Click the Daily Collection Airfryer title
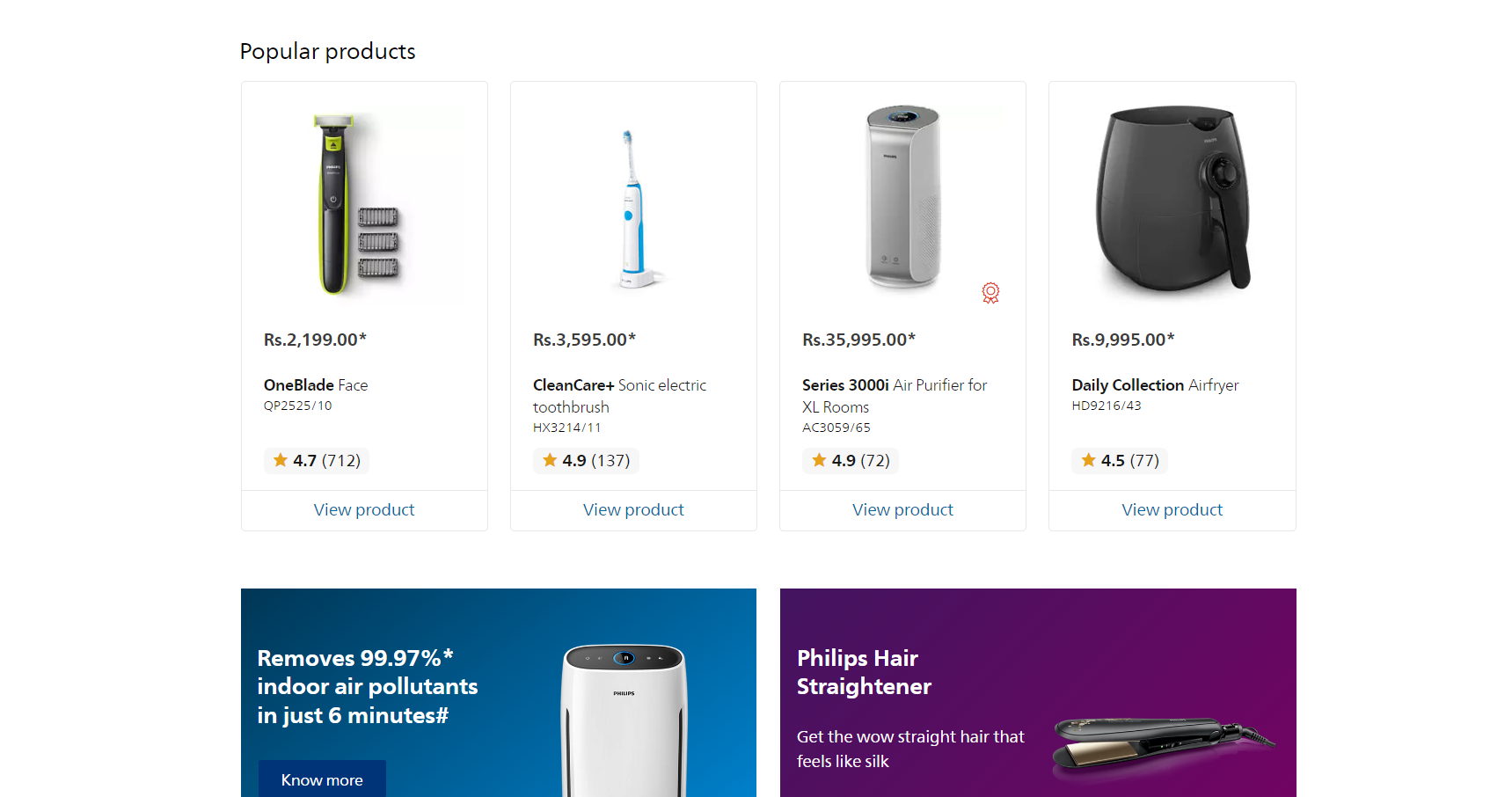1512x797 pixels. coord(1155,385)
